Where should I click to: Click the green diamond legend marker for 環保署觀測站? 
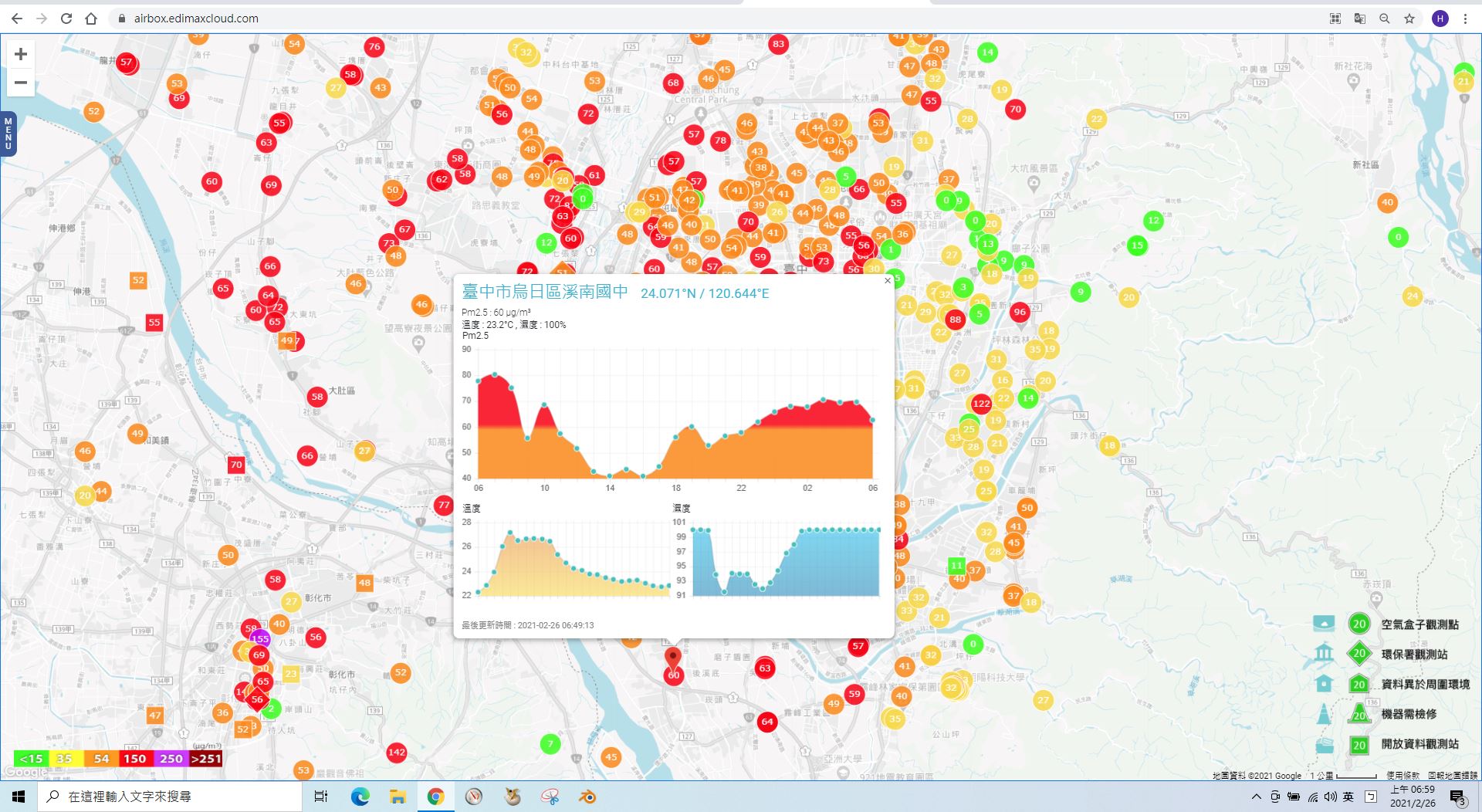pos(1359,654)
